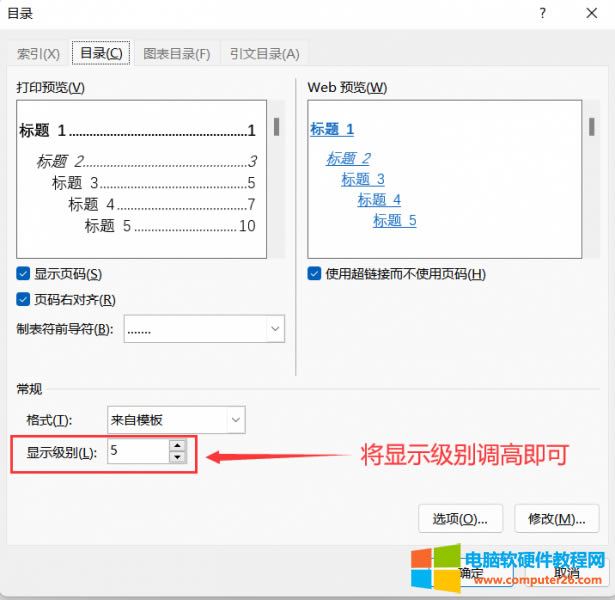
Task: Click the help question mark icon
Action: coord(542,14)
